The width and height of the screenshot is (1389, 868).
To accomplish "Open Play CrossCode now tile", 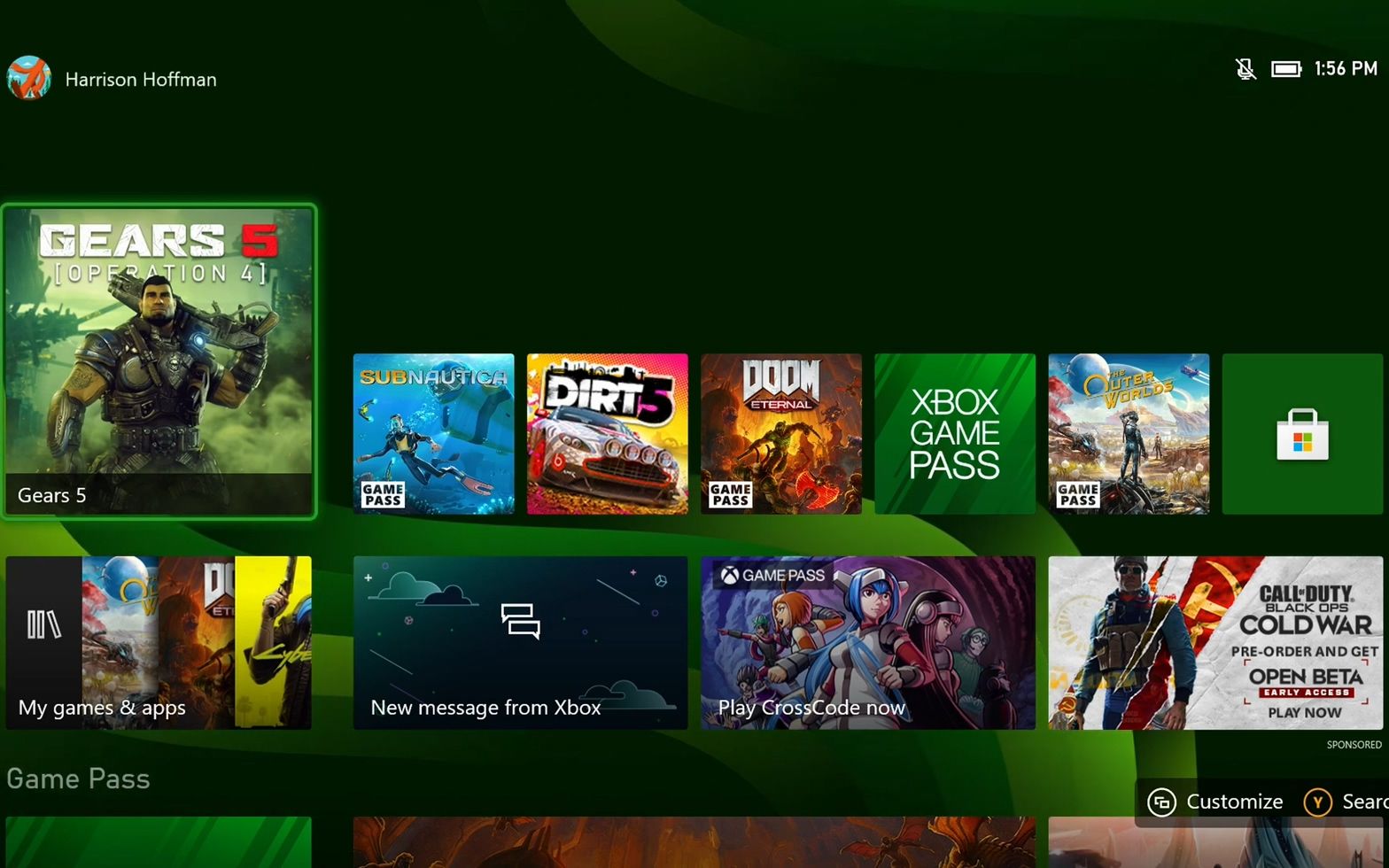I will click(x=867, y=643).
